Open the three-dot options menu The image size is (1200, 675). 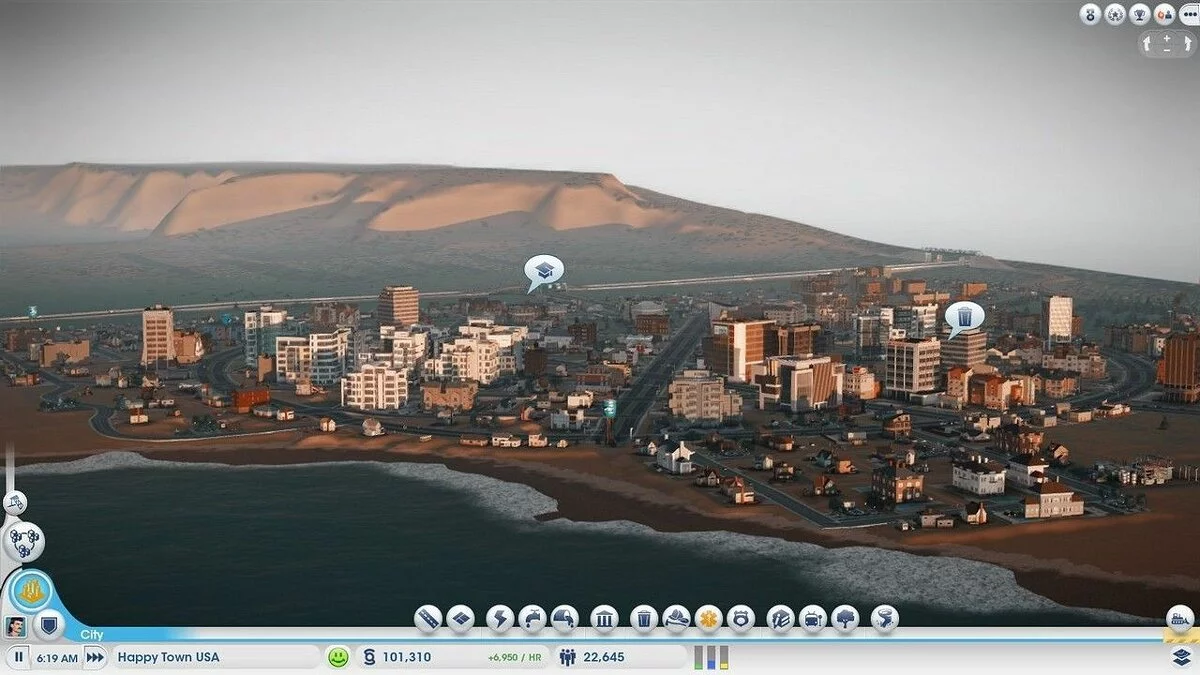click(1188, 14)
